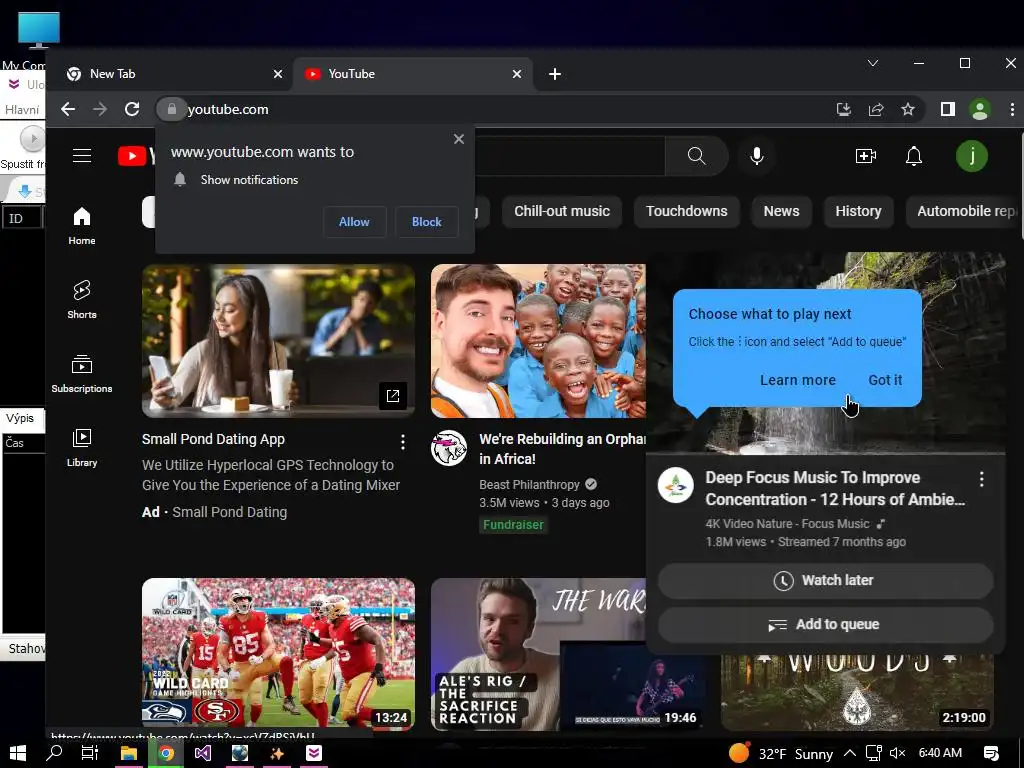Open Library from the sidebar
The image size is (1024, 768).
tap(82, 447)
